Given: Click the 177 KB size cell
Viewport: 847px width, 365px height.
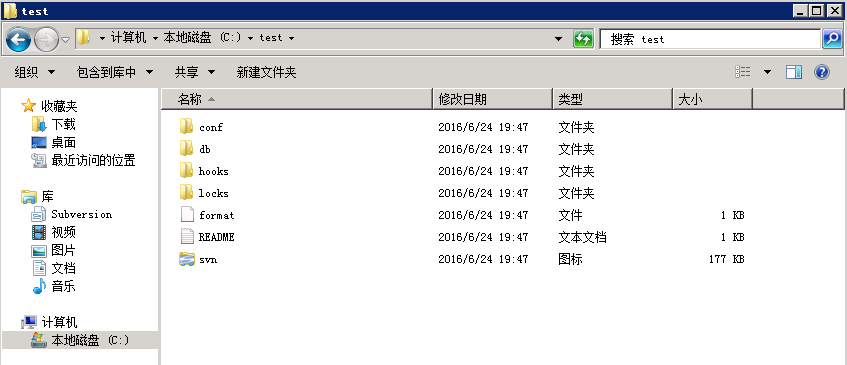Looking at the screenshot, I should pos(727,259).
